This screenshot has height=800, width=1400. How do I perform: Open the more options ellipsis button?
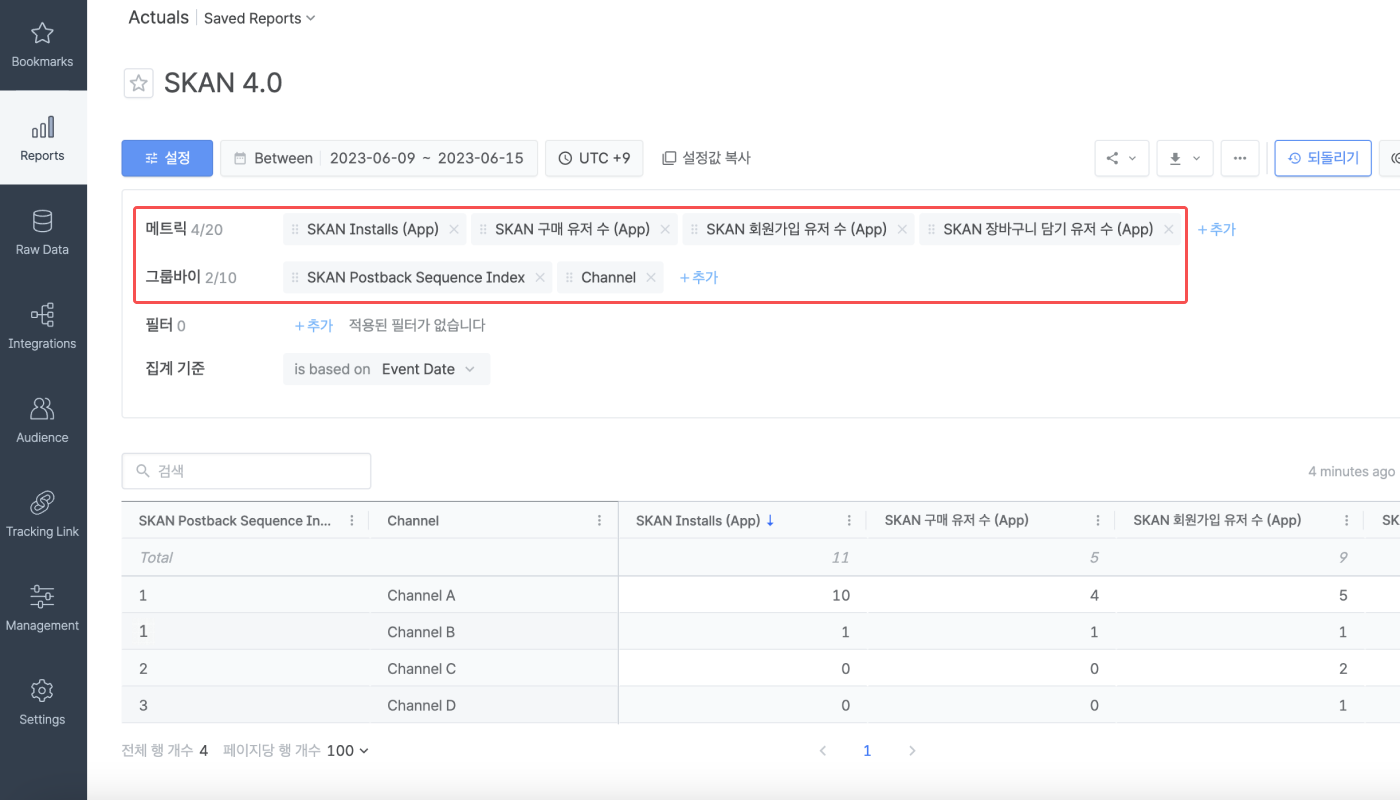click(1240, 158)
